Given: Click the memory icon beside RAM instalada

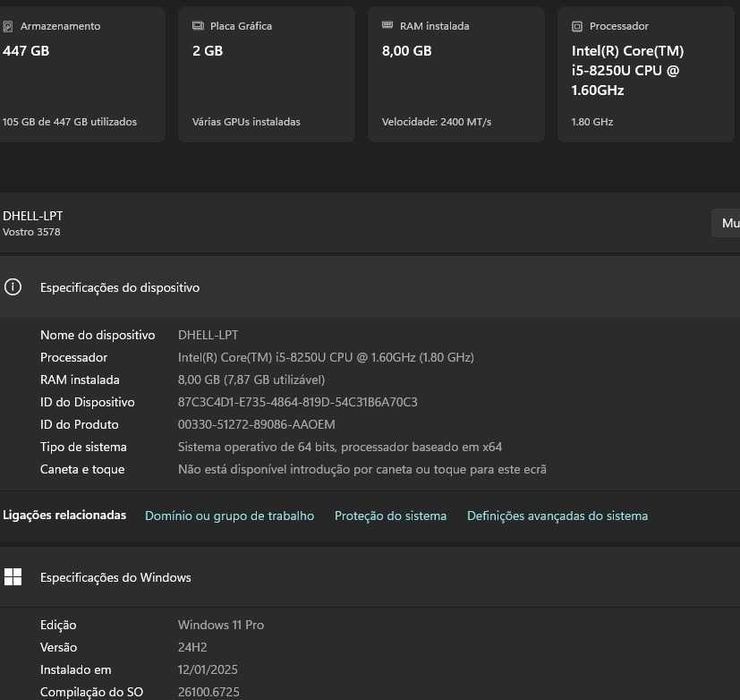Looking at the screenshot, I should [387, 25].
